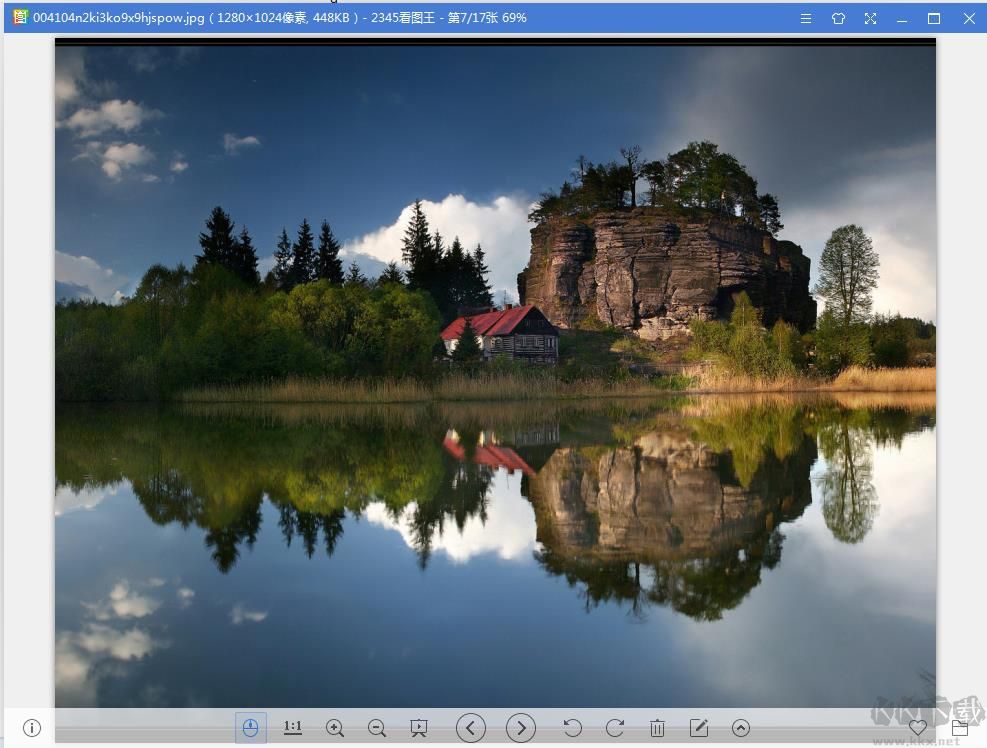The width and height of the screenshot is (987, 748).
Task: Enter fullscreen view mode
Action: coord(871,18)
